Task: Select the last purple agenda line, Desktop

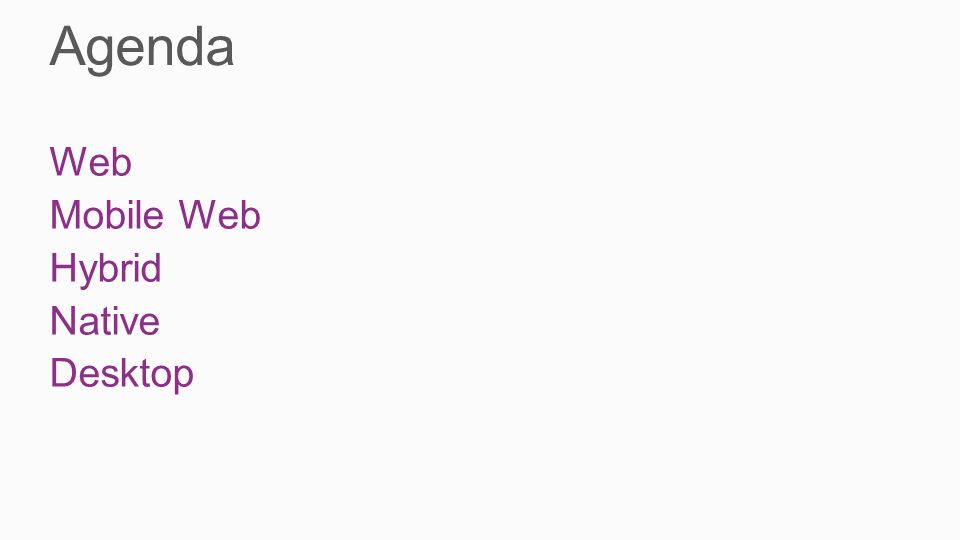Action: pos(122,375)
